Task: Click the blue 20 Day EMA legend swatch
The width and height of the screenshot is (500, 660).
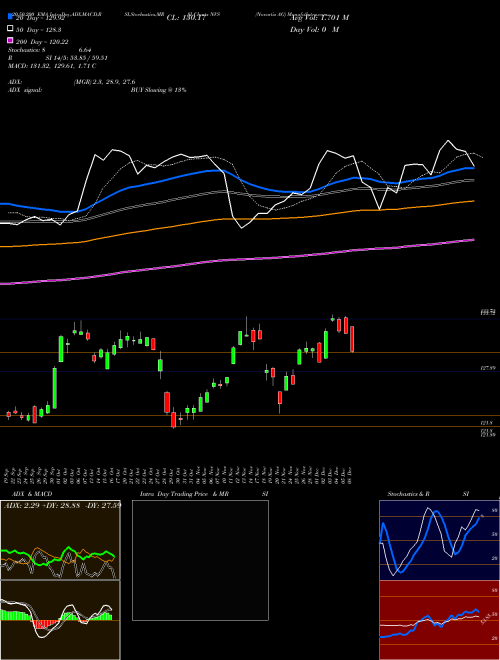Action: (10, 17)
